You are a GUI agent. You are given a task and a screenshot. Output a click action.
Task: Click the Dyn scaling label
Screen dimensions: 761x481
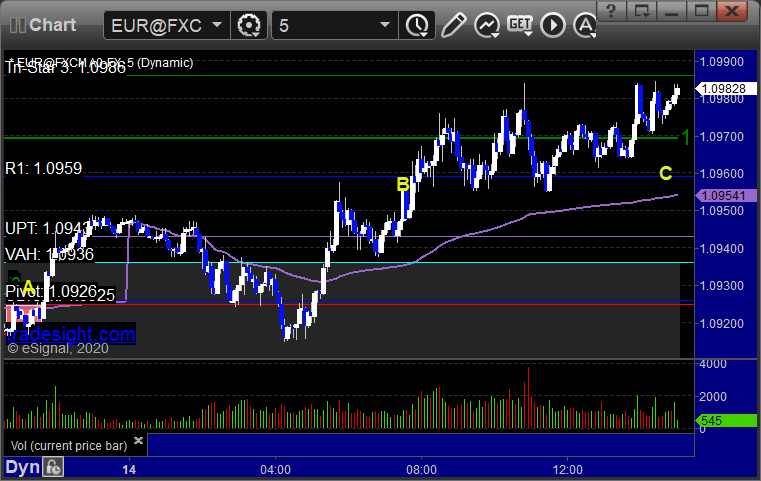pyautogui.click(x=22, y=467)
